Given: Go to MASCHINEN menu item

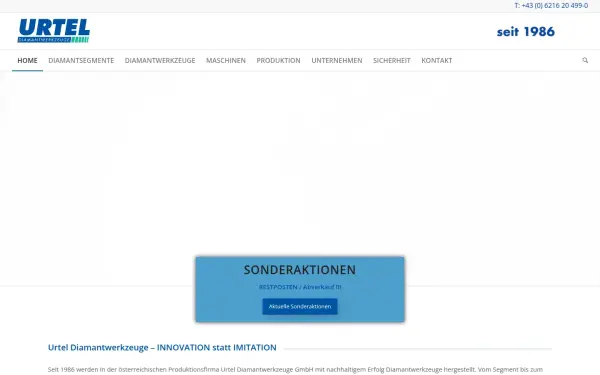Looking at the screenshot, I should pyautogui.click(x=226, y=60).
